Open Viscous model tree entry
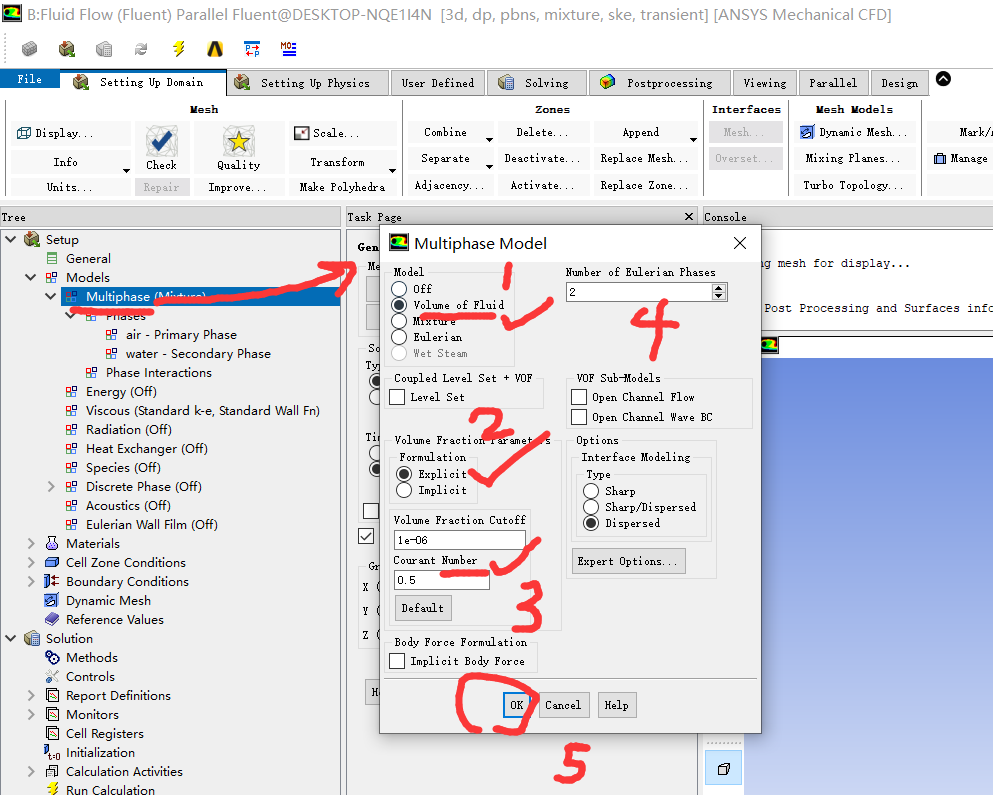Viewport: 993px width, 795px height. pyautogui.click(x=203, y=410)
